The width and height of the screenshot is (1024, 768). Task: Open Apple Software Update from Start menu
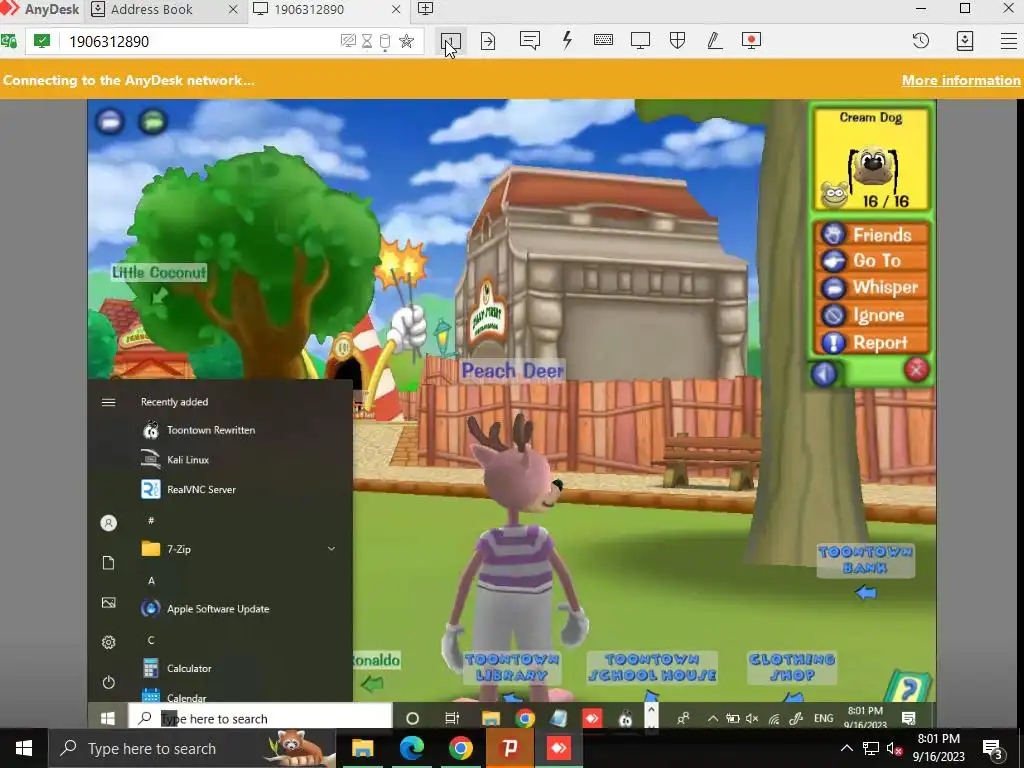click(x=217, y=609)
